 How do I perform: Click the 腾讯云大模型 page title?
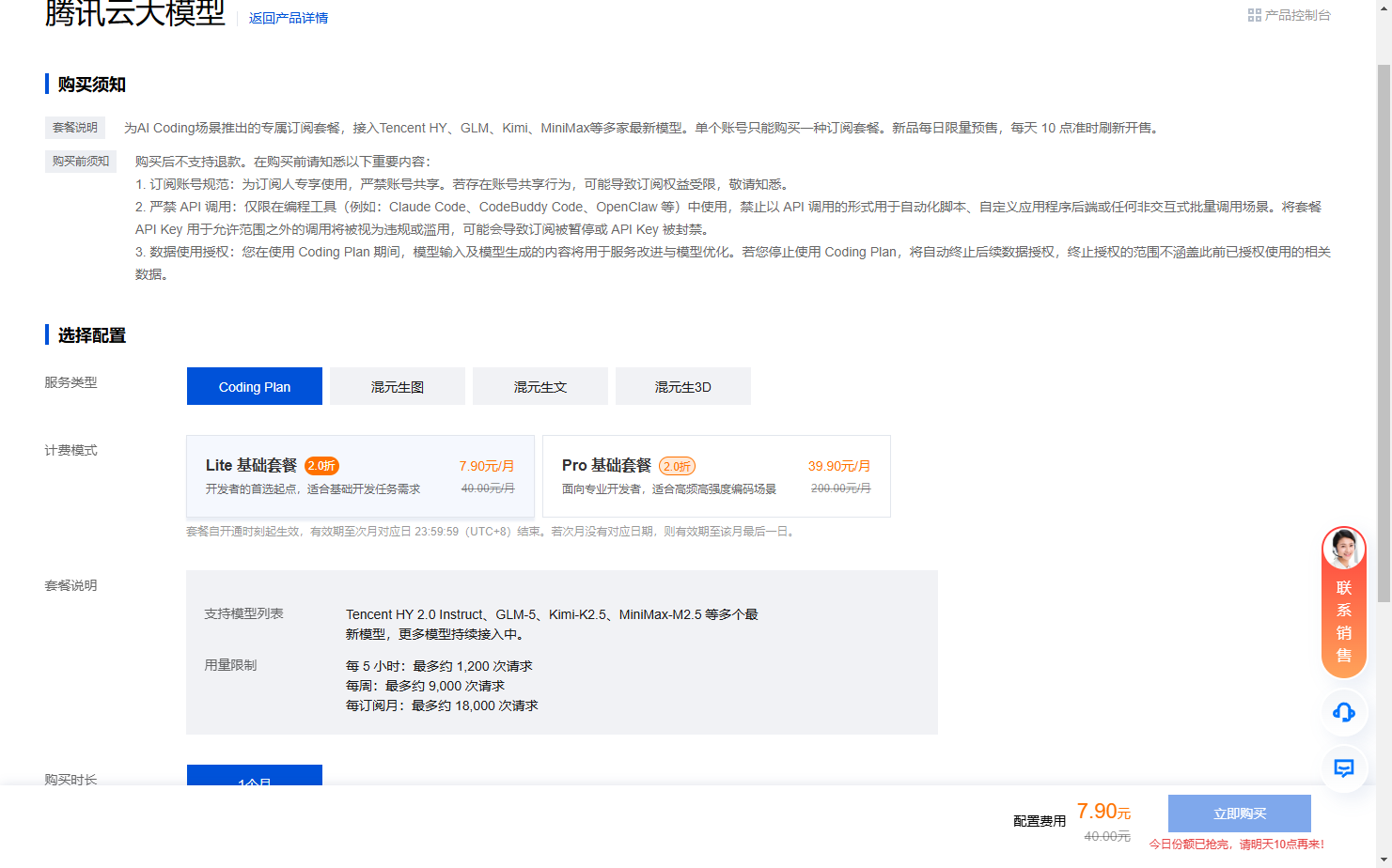(134, 13)
